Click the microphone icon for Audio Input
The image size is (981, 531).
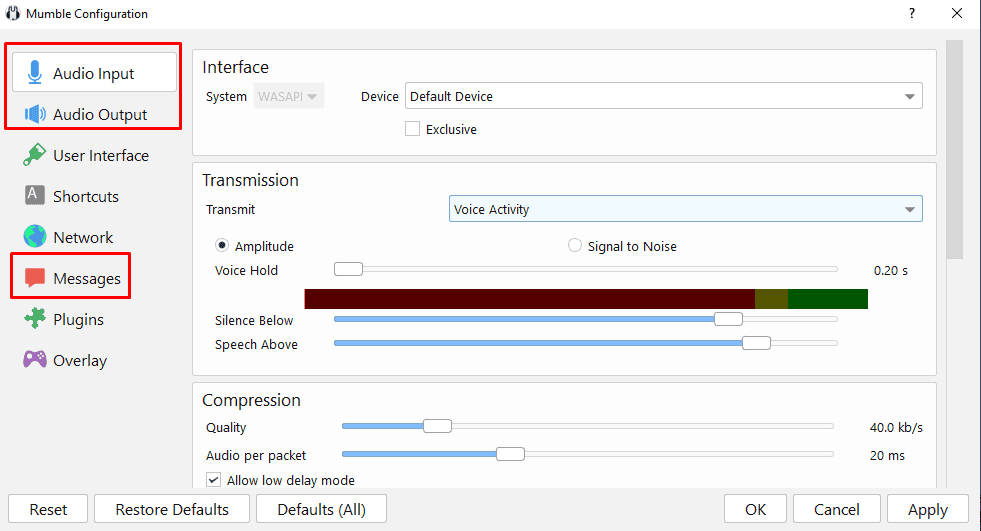pos(35,73)
